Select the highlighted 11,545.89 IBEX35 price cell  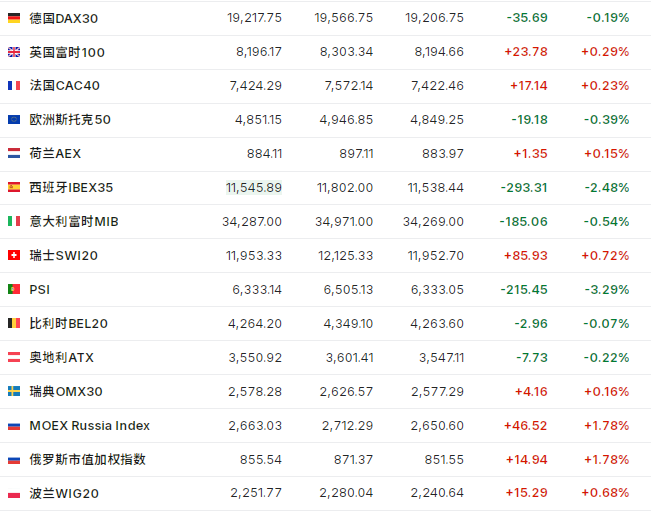[x=254, y=188]
